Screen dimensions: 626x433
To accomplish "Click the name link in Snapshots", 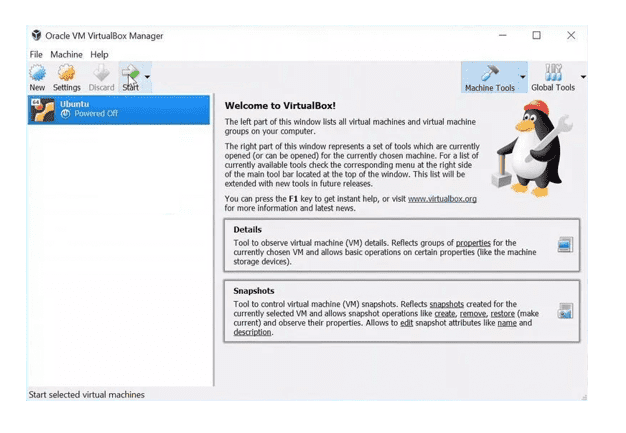I will tap(507, 323).
